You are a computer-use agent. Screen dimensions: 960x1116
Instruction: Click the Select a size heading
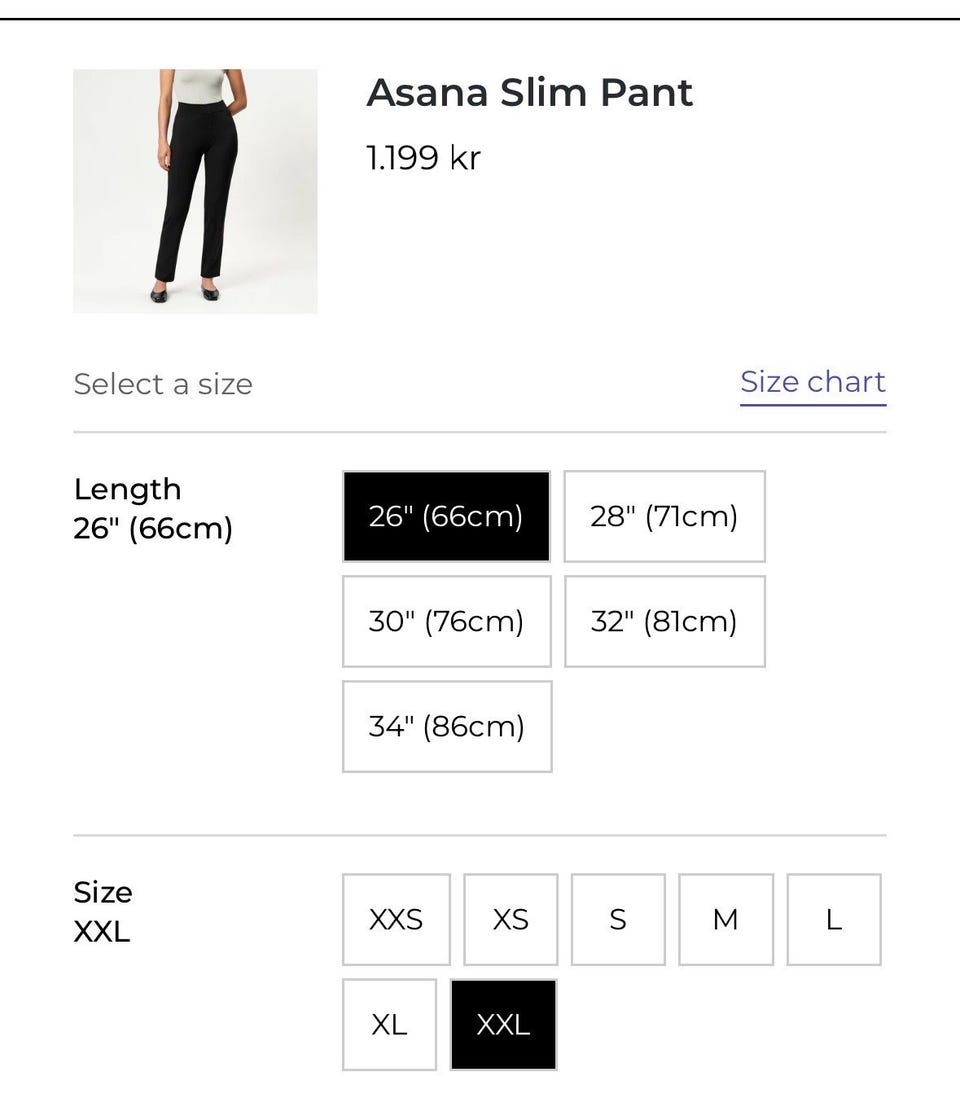click(163, 384)
